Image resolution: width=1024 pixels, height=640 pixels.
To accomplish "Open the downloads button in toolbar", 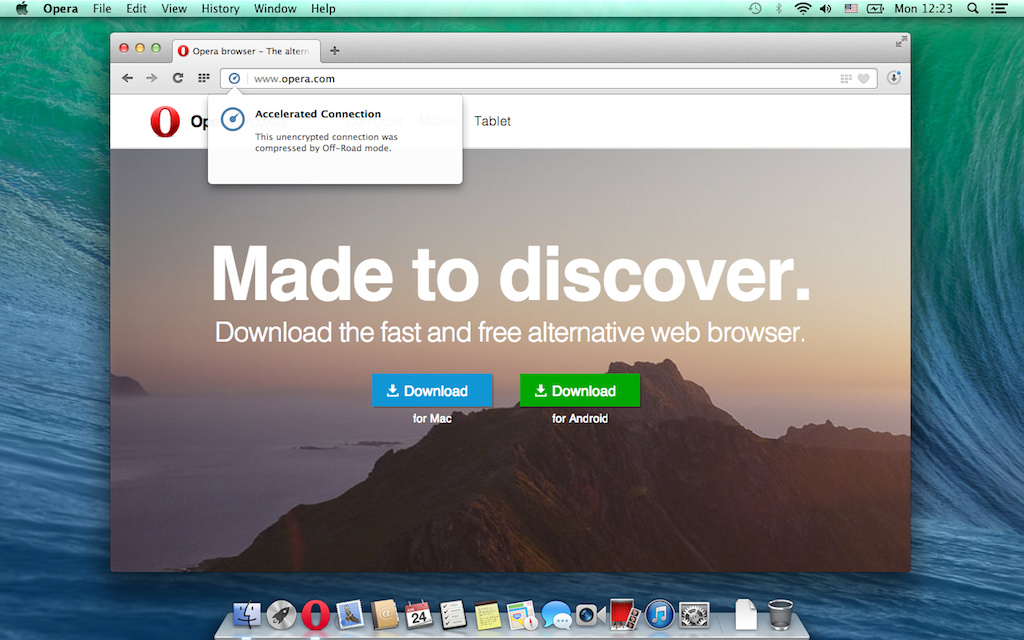I will 894,78.
